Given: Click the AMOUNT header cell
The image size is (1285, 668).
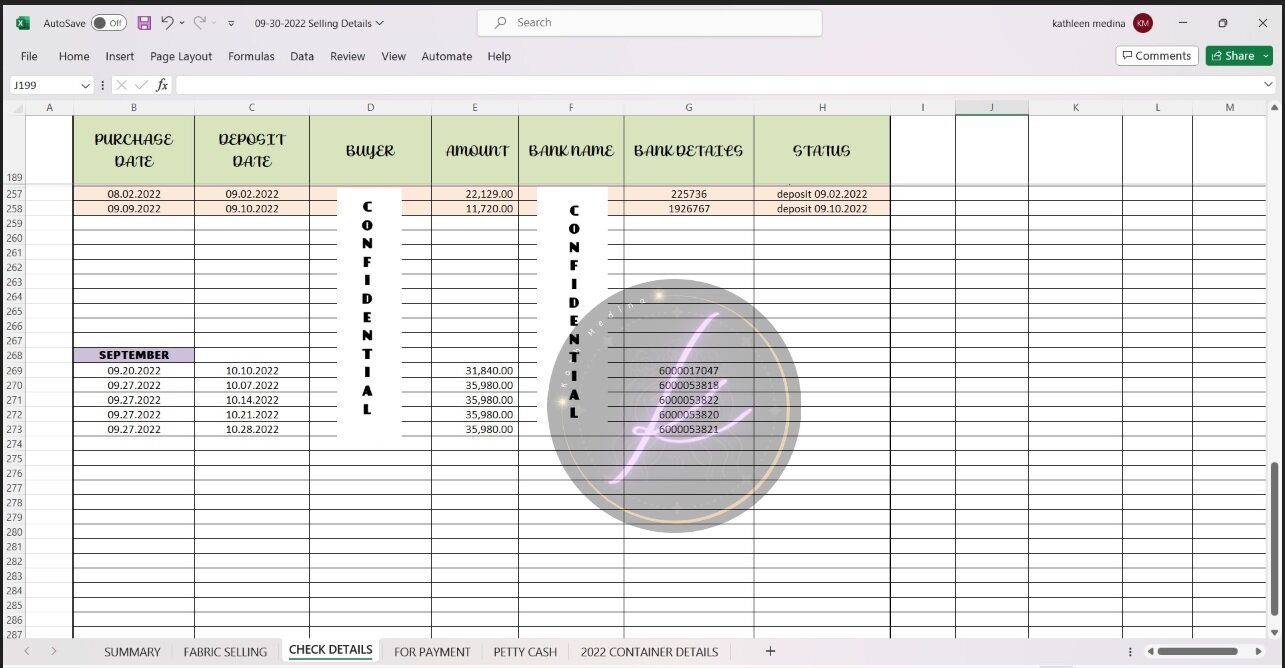Looking at the screenshot, I should point(475,150).
